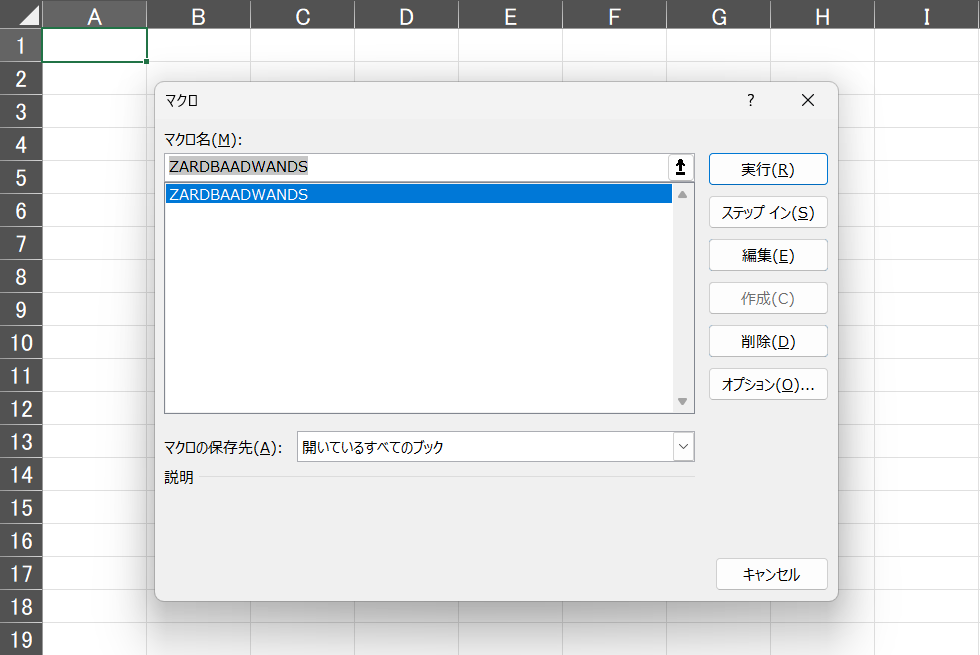Select row 19 header
980x655 pixels.
21,639
